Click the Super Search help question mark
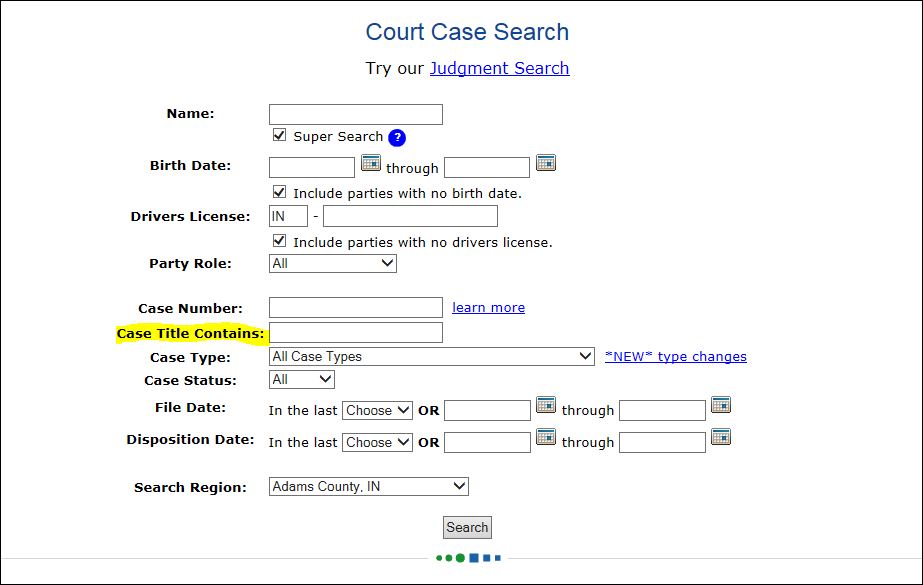Image resolution: width=923 pixels, height=585 pixels. [397, 138]
